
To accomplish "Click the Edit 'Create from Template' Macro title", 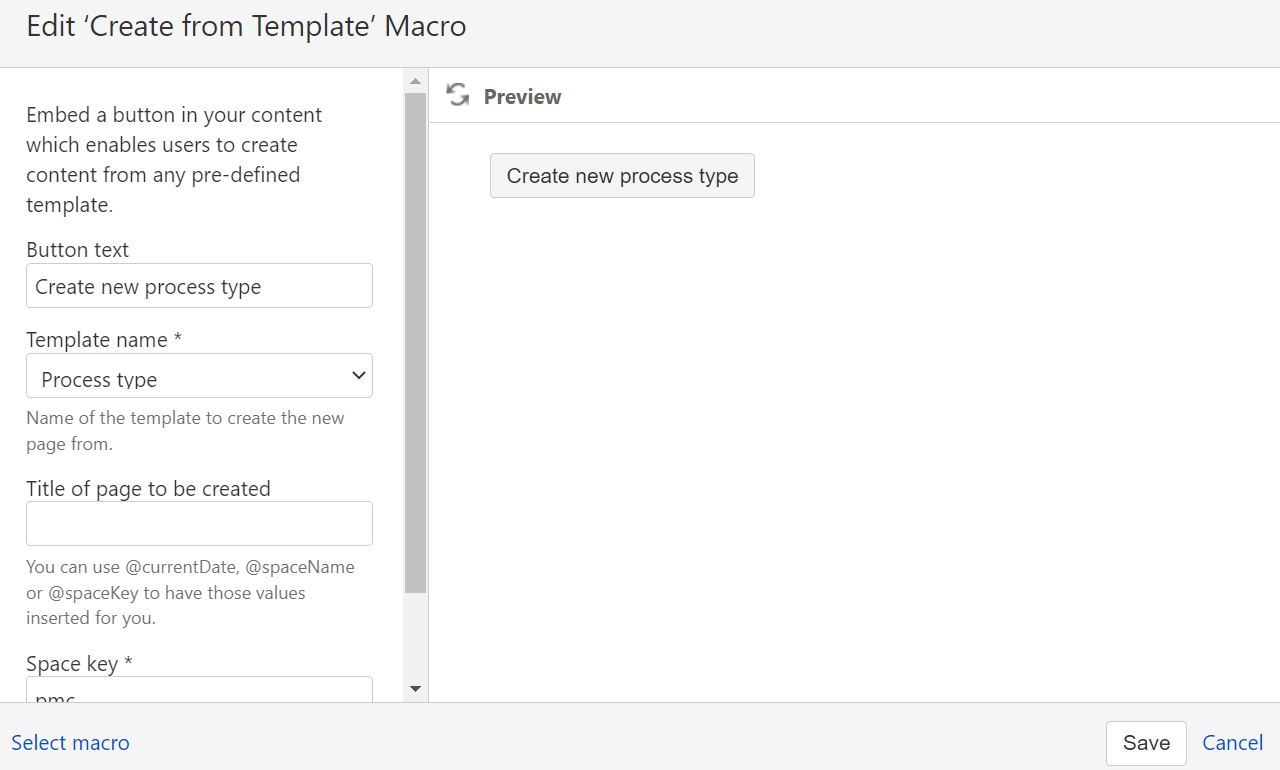I will click(246, 26).
